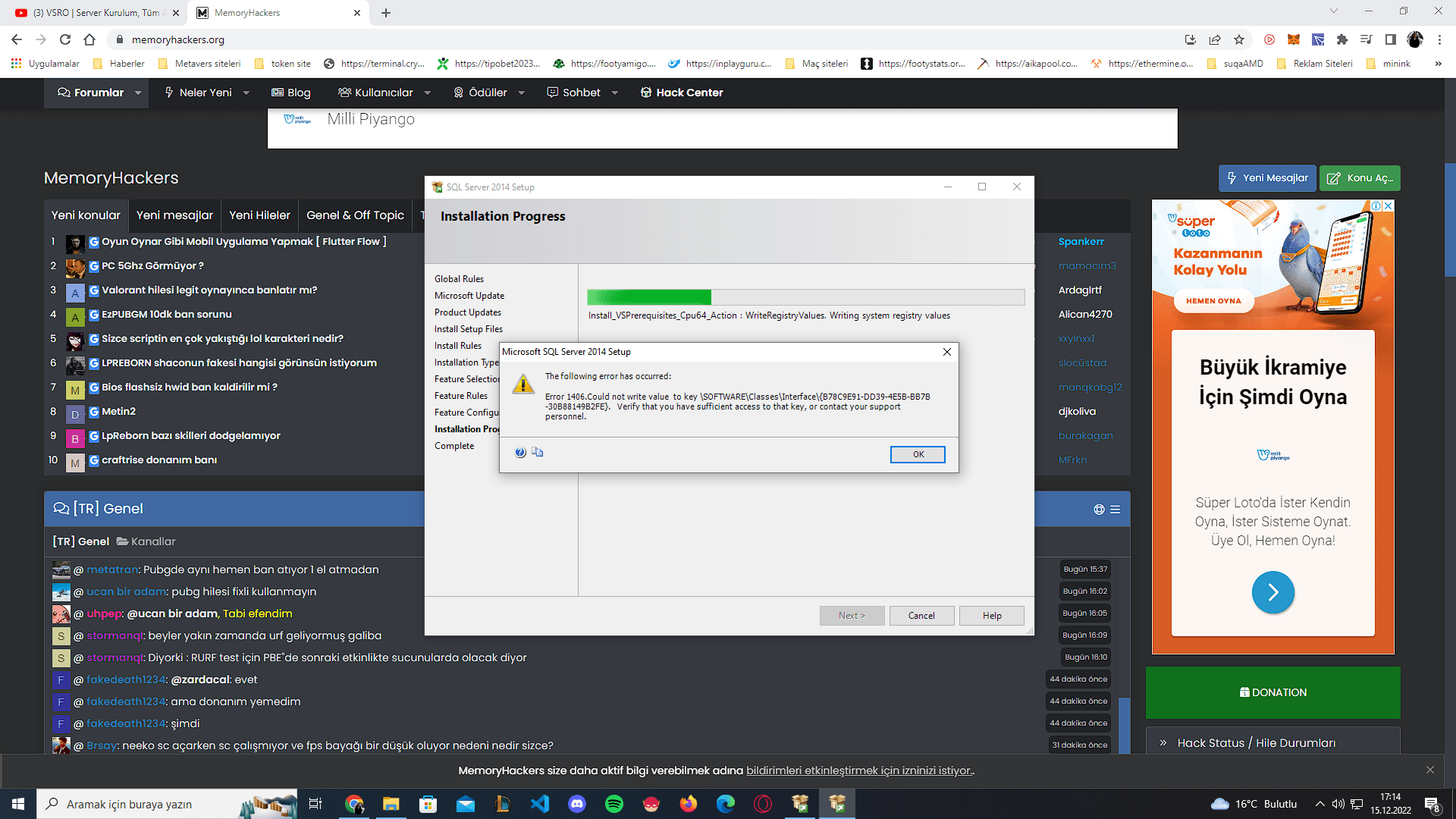Expand the Kullanıcılar dropdown arrow
Image resolution: width=1456 pixels, height=819 pixels.
[x=427, y=93]
